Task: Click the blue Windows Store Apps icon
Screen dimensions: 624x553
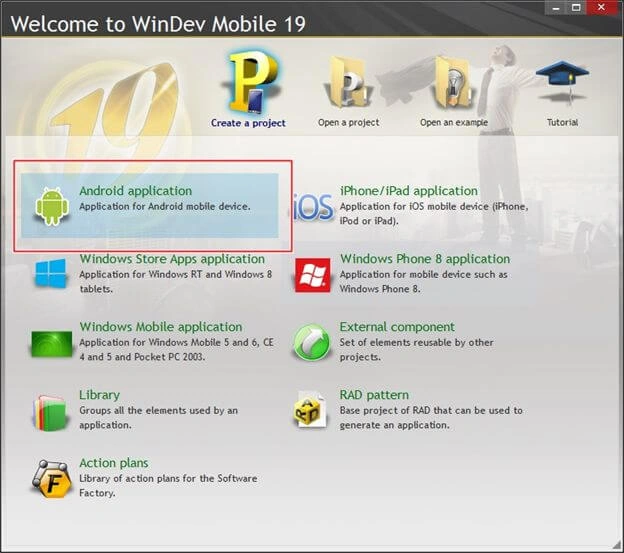Action: [51, 273]
